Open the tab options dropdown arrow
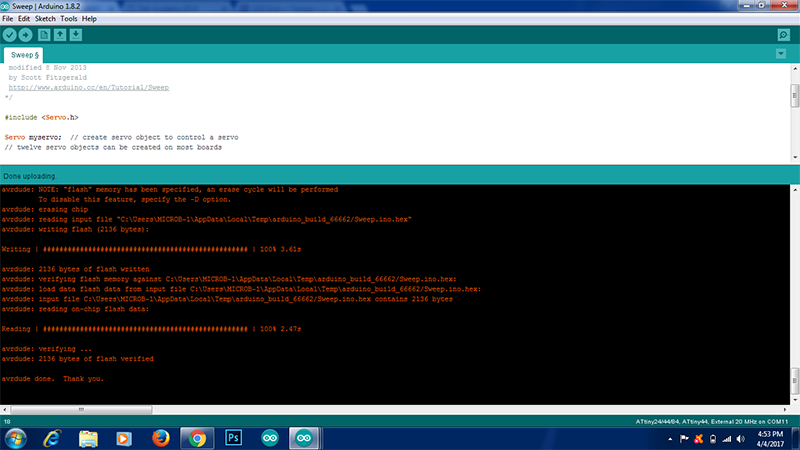 781,54
